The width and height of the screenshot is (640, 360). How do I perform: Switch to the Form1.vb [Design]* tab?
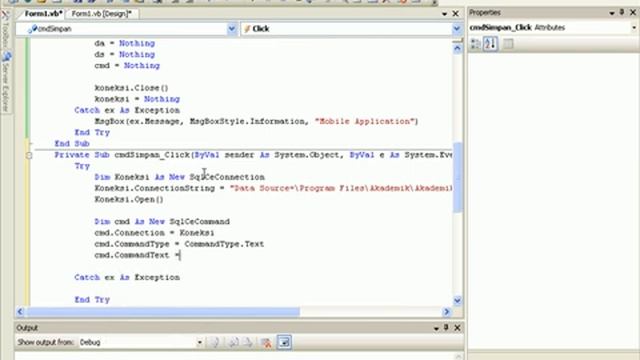click(101, 14)
